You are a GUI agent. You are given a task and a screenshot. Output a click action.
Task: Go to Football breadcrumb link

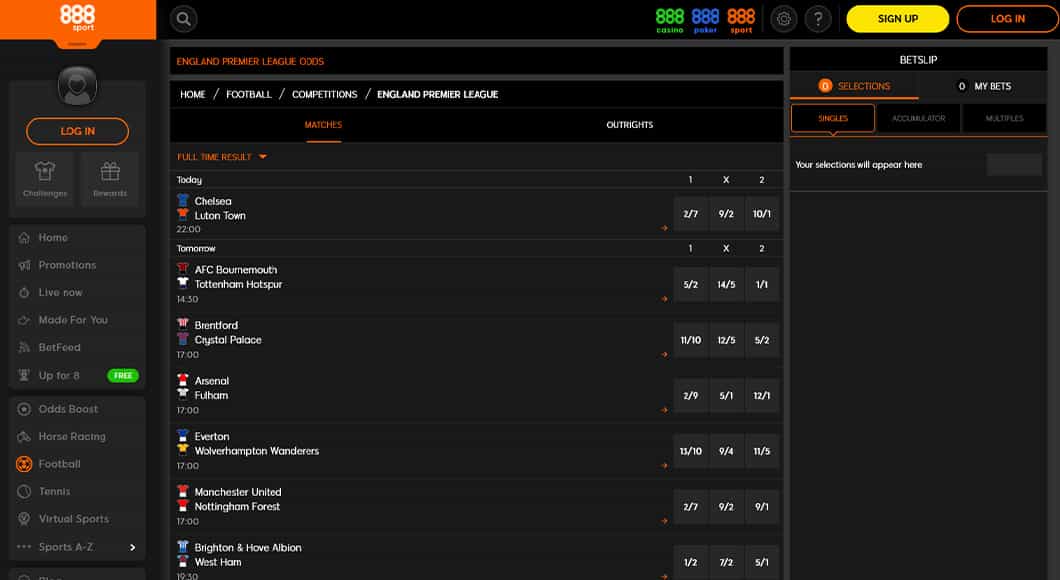coord(249,95)
